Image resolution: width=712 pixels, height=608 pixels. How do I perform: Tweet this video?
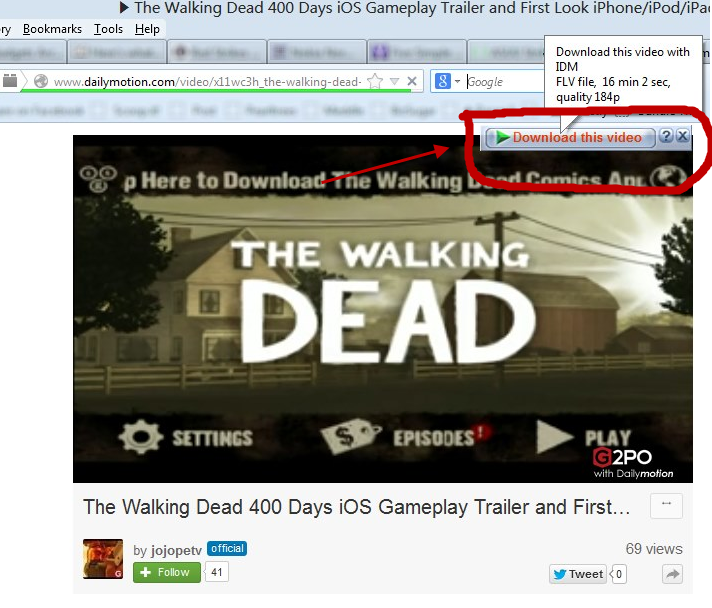pyautogui.click(x=578, y=574)
